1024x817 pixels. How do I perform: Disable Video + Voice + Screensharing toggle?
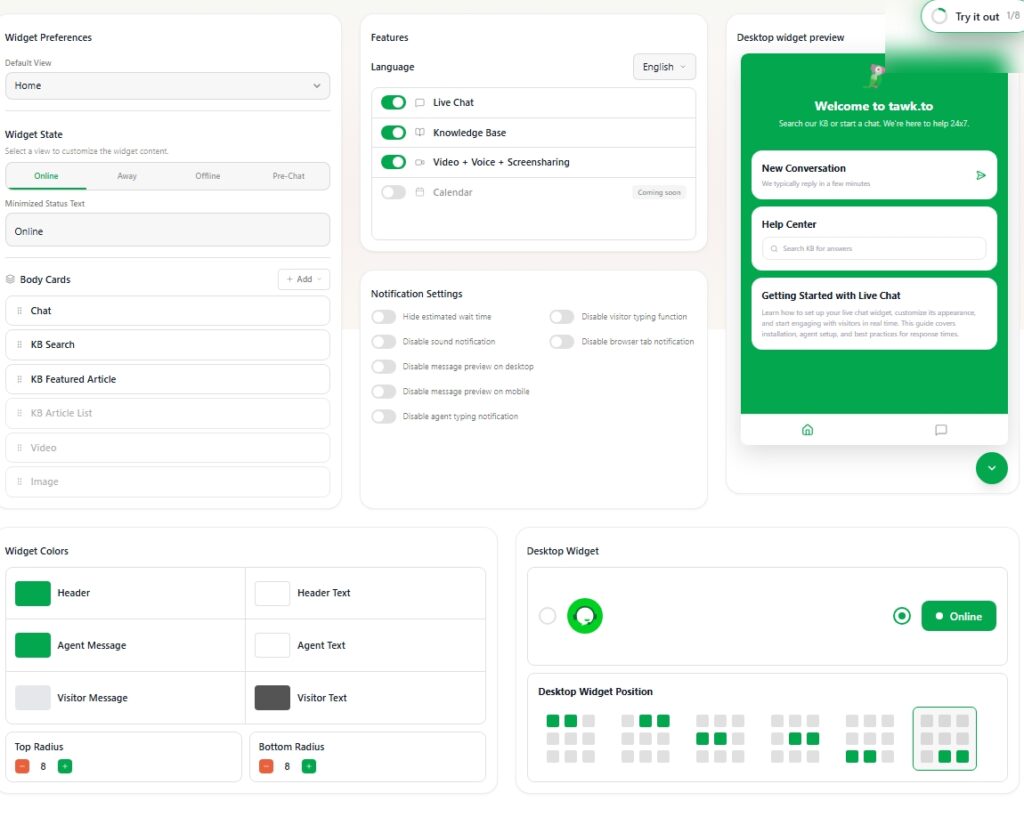point(393,162)
